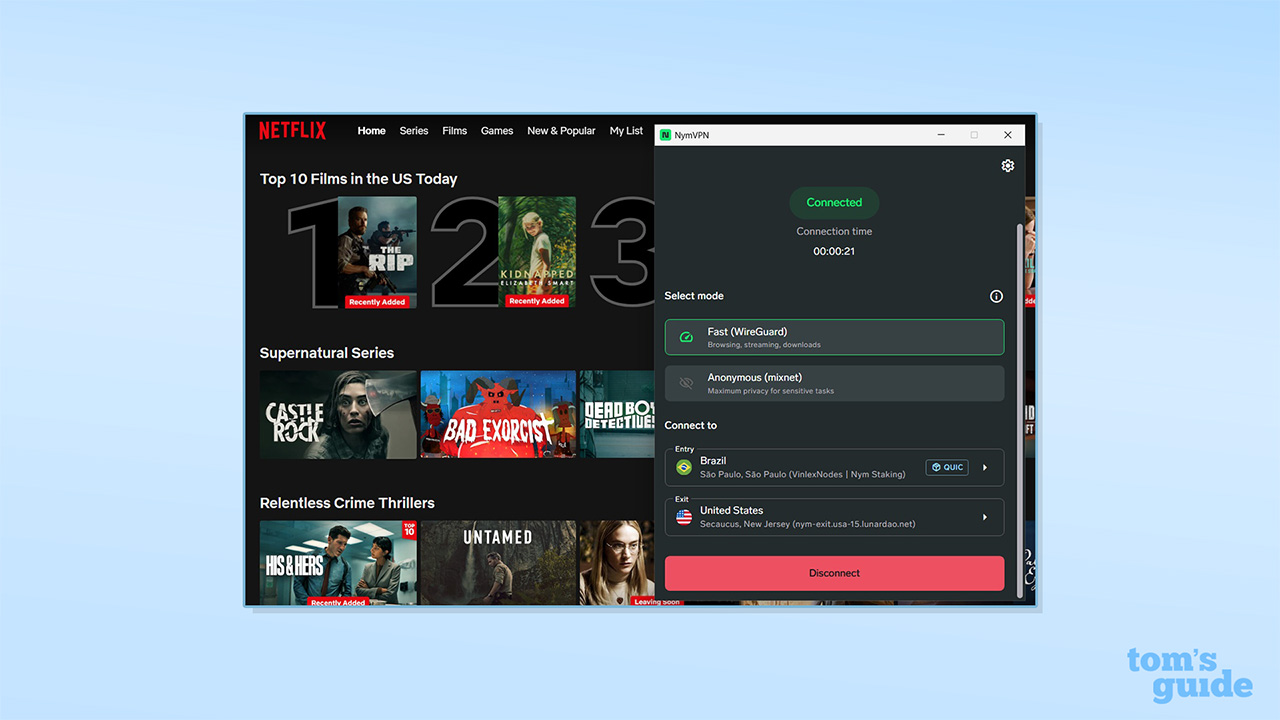Select the Fast (WireGuard) mode
Viewport: 1280px width, 720px height.
tap(834, 337)
